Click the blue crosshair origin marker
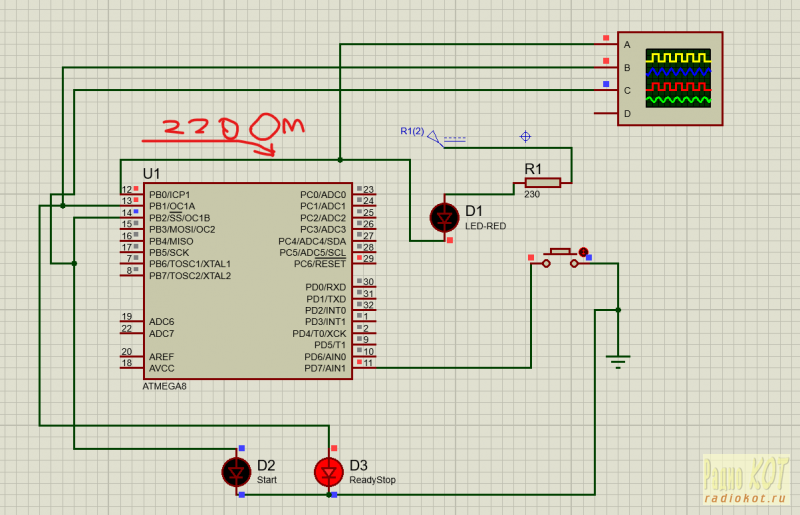 [525, 136]
